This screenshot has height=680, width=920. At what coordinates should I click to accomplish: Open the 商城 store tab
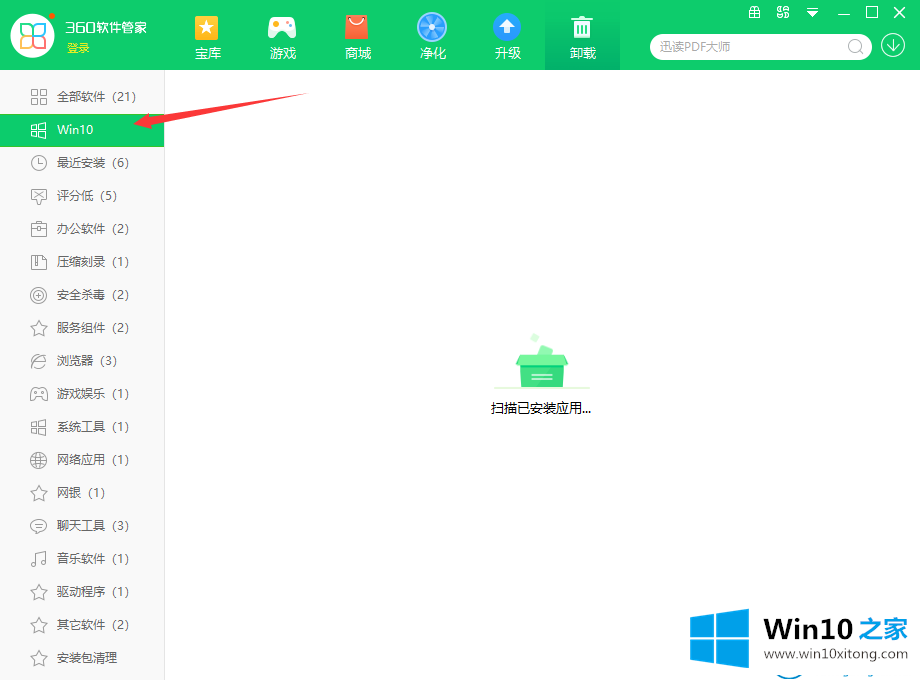pos(357,38)
